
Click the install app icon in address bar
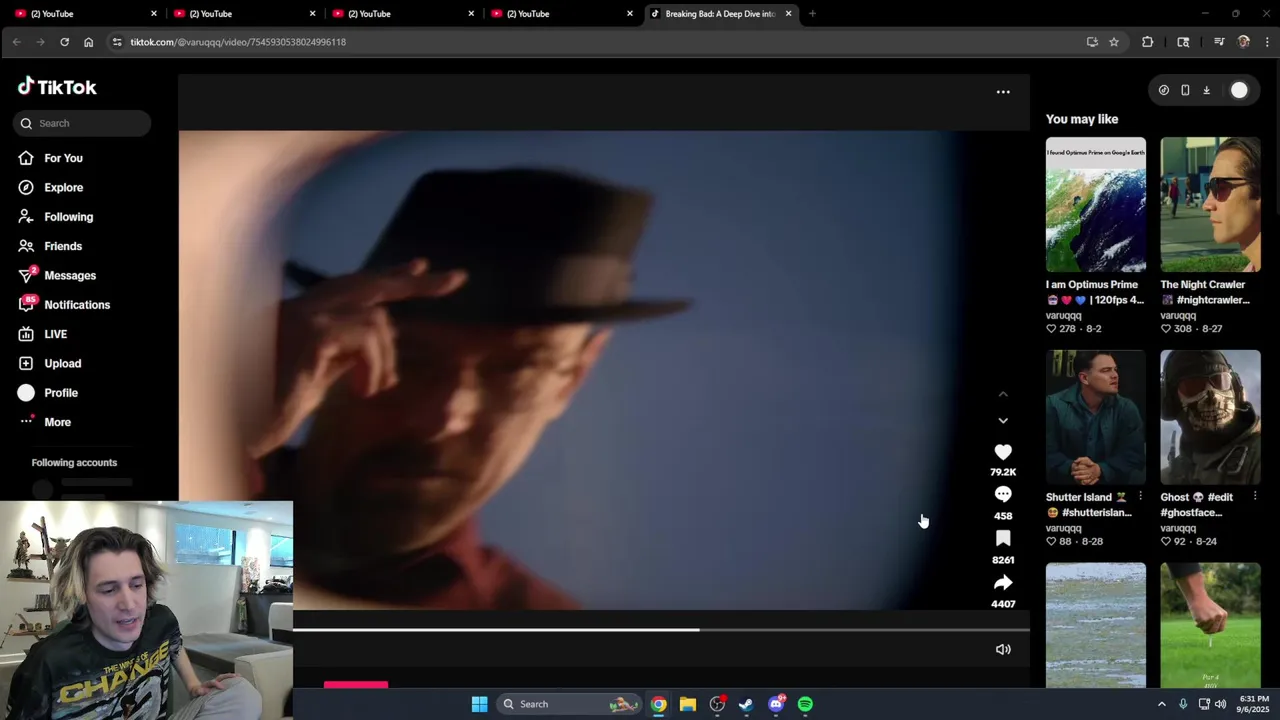point(1092,42)
